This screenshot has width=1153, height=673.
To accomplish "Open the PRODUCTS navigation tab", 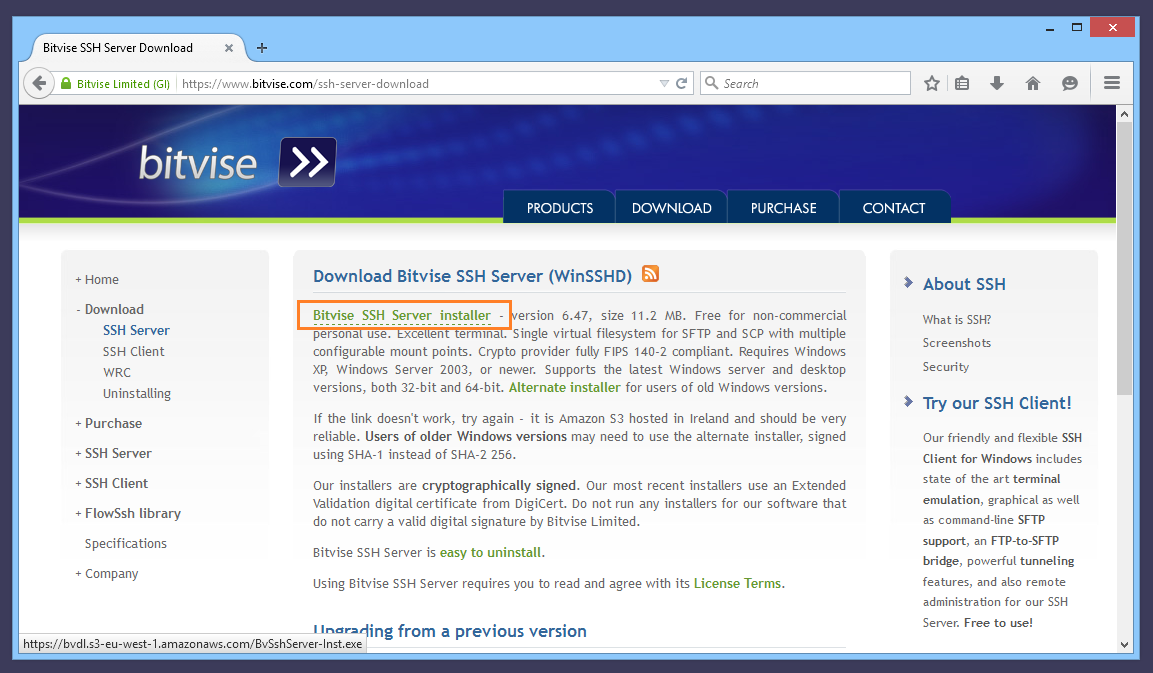I will 560,207.
